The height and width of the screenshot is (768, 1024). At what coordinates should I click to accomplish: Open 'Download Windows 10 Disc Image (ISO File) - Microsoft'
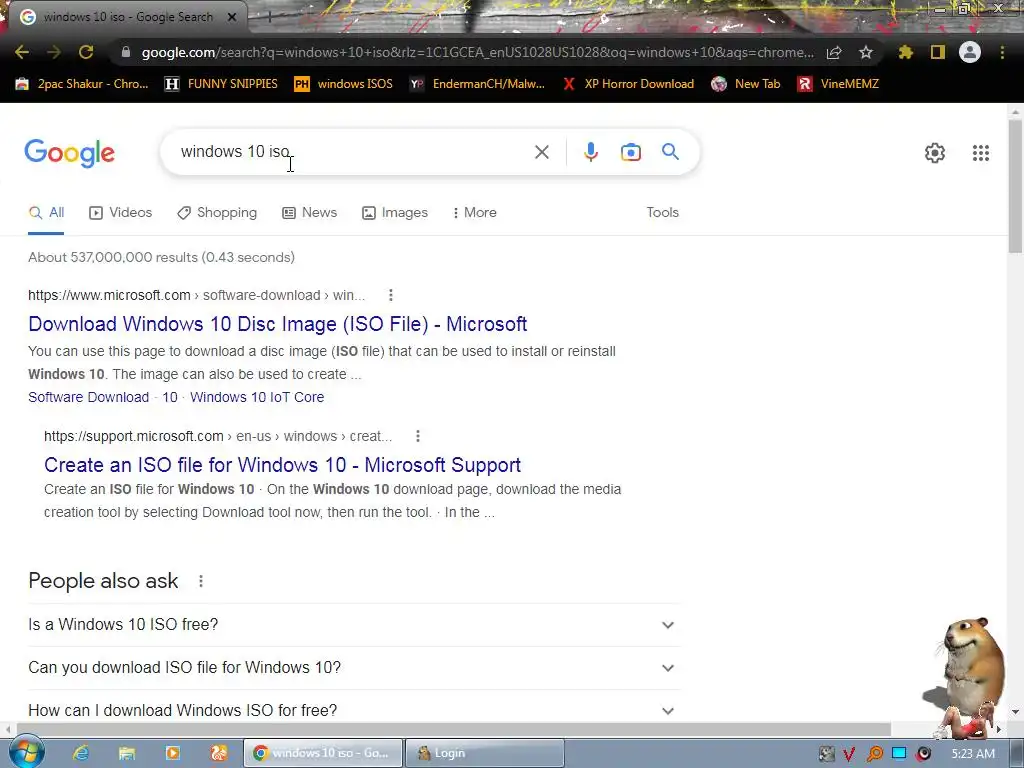coord(278,324)
